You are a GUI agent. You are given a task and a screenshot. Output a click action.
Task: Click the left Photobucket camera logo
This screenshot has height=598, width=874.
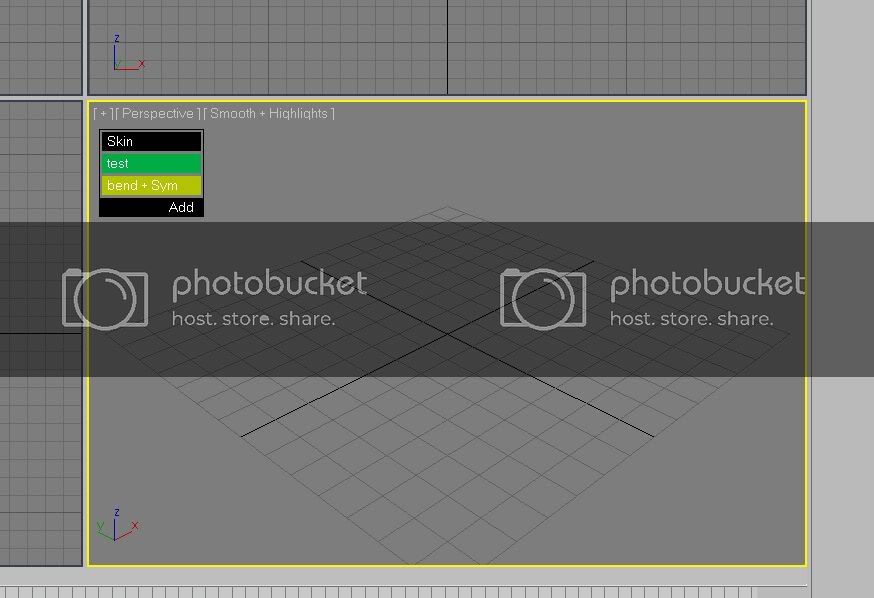pos(105,298)
